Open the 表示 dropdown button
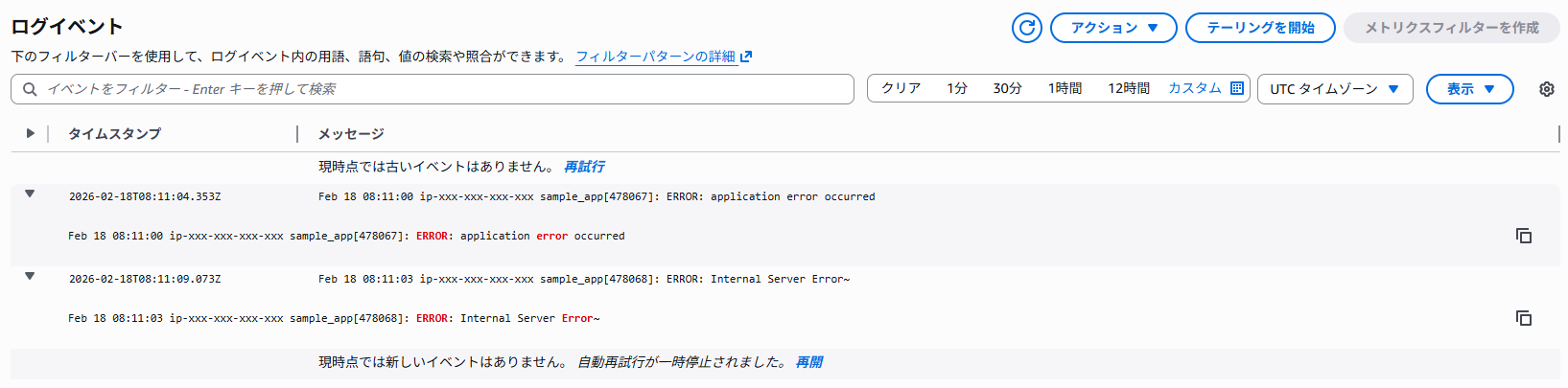Screen dimensions: 1568x388 tap(1469, 89)
